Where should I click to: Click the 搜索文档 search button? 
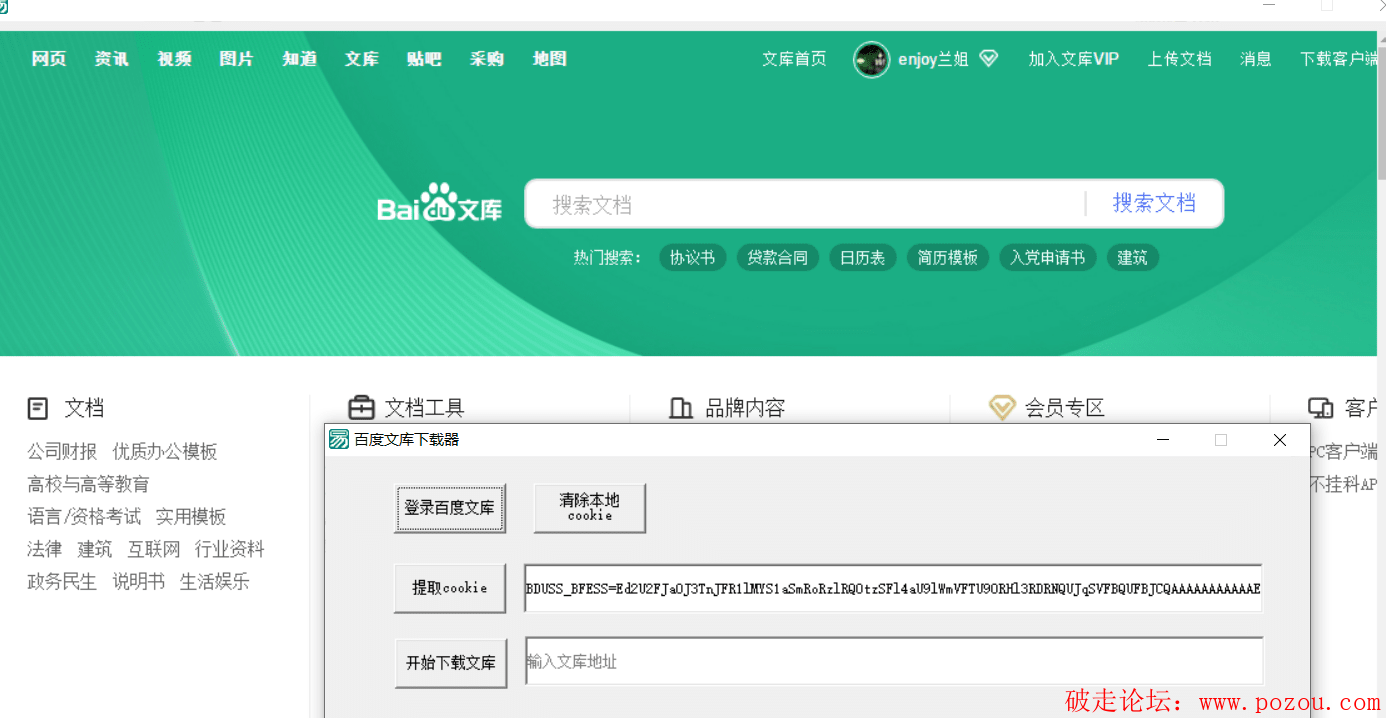coord(1154,204)
